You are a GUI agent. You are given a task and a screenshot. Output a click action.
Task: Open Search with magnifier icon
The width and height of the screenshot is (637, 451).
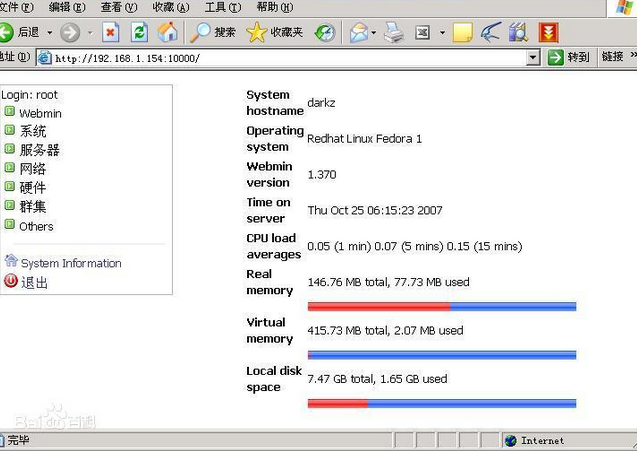200,33
